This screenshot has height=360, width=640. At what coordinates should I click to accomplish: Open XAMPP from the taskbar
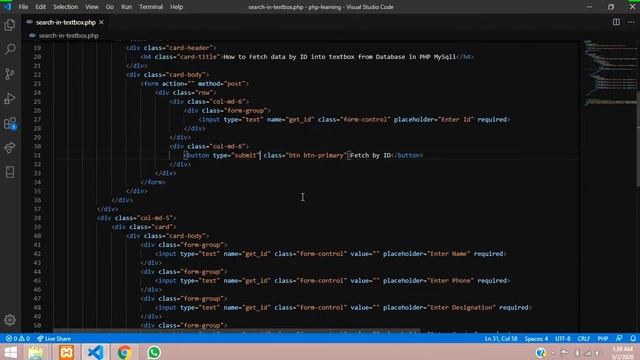click(67, 352)
